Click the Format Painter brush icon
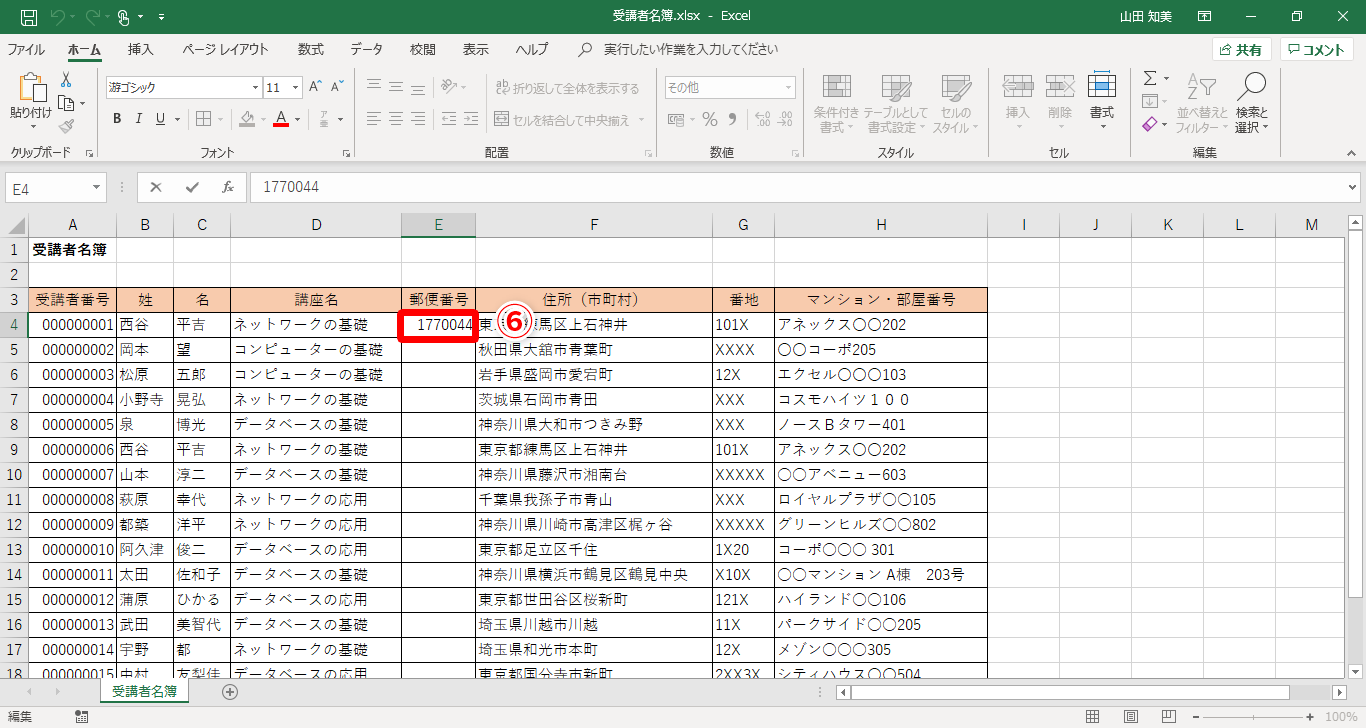Viewport: 1366px width, 728px height. [x=66, y=126]
